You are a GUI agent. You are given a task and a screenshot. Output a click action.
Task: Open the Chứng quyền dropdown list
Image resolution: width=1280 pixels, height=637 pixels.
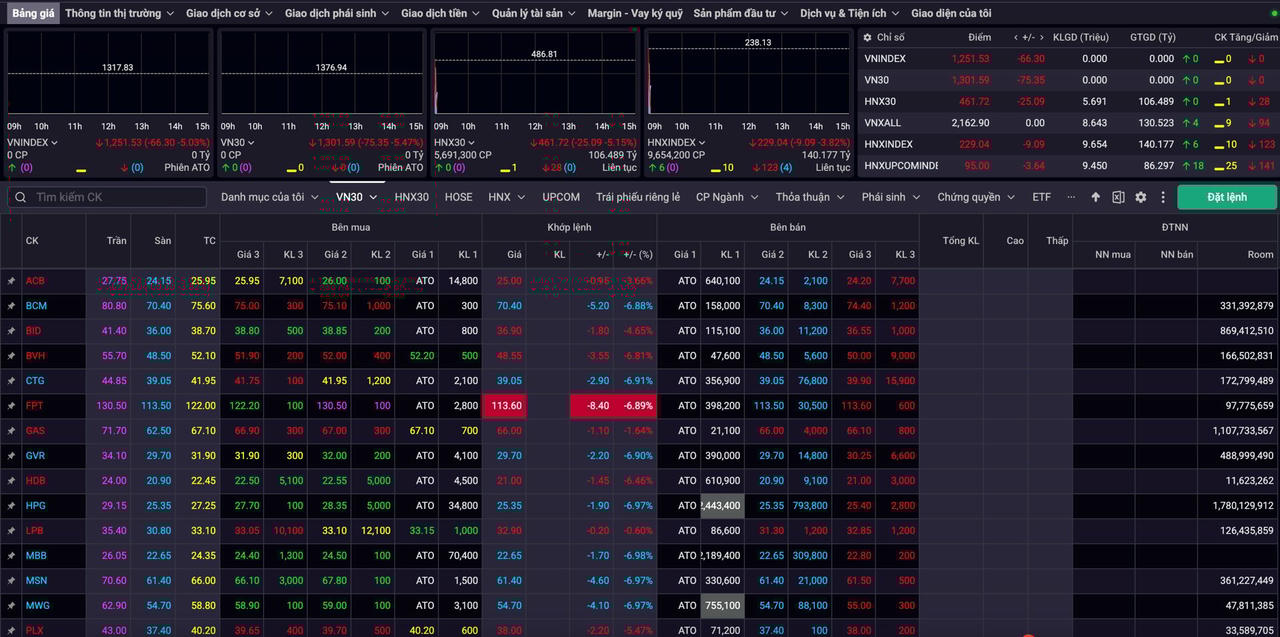975,197
